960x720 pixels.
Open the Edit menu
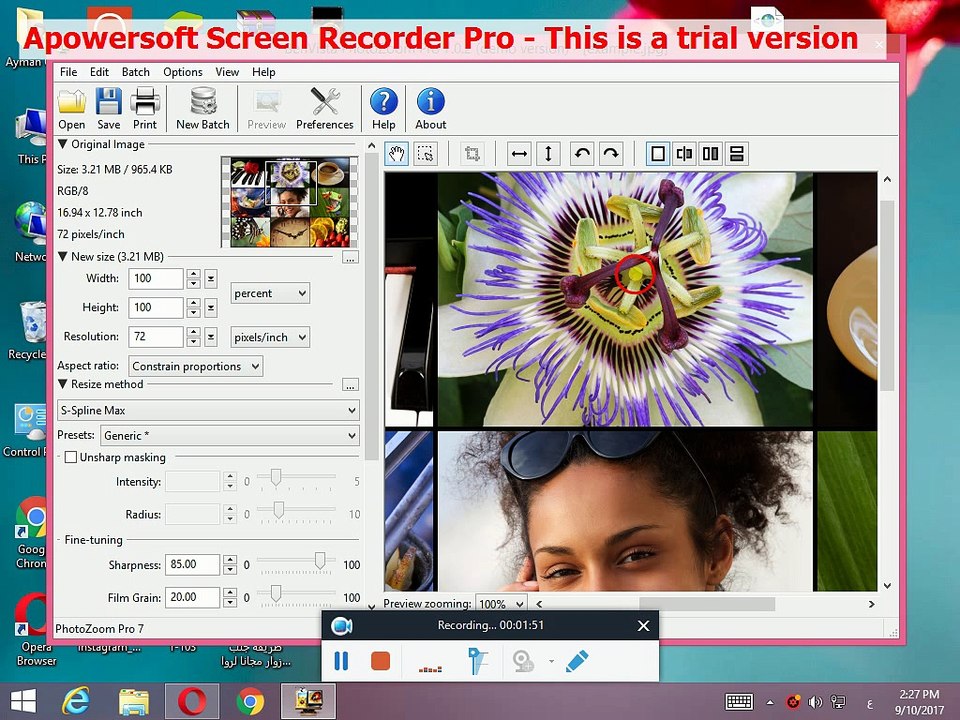point(99,72)
